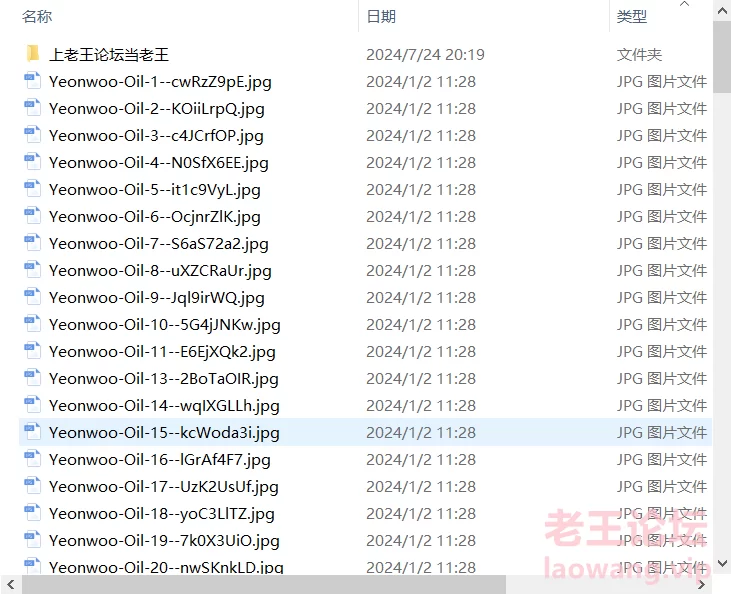Select the Yeonwoo-Oil-7 image file icon
Screen dimensions: 731x594
(x=33, y=243)
